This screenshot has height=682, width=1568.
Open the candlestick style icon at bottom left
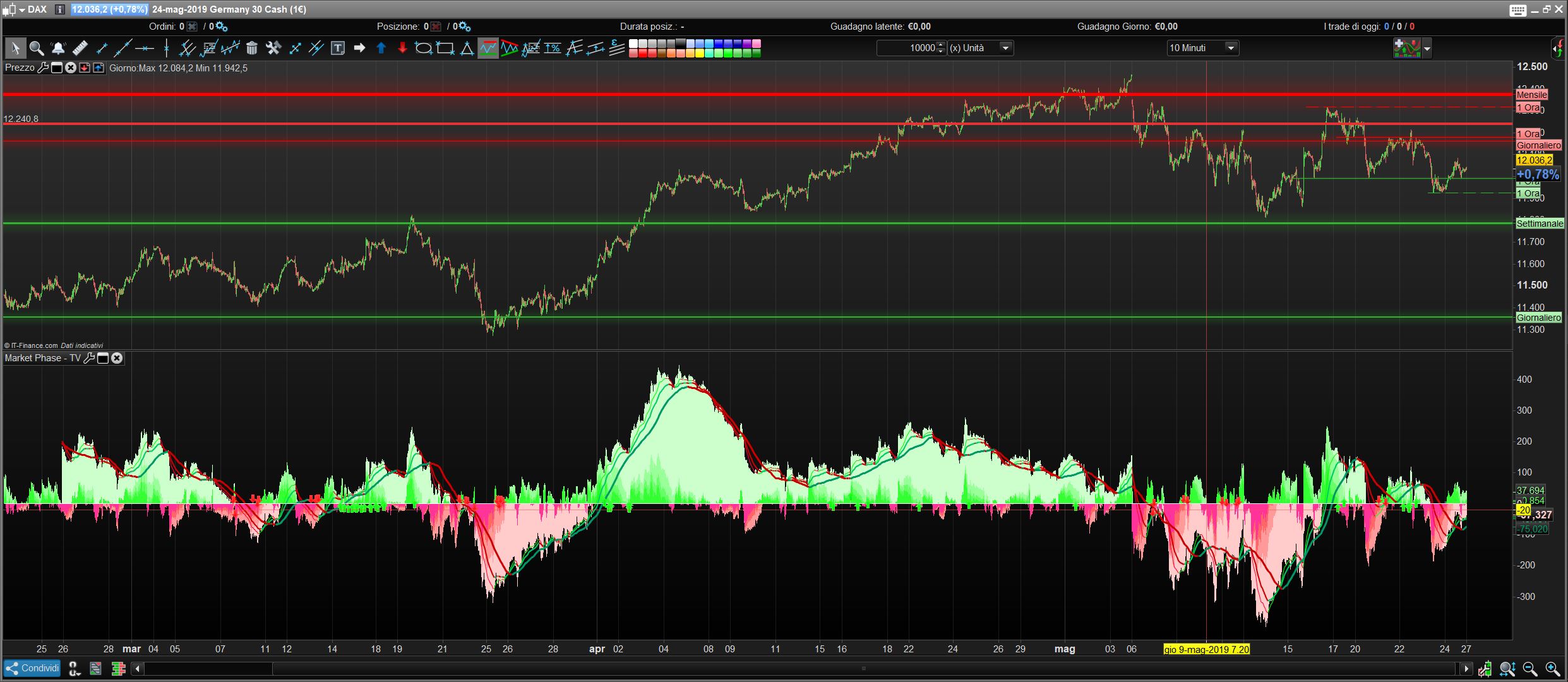tap(117, 668)
